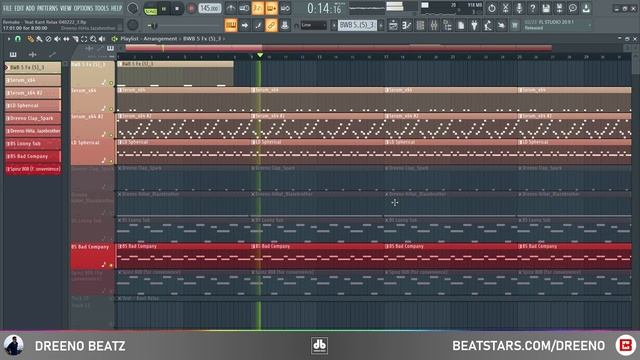This screenshot has height=360, width=640.
Task: Select previous pattern with left arrow
Action: coord(334,25)
